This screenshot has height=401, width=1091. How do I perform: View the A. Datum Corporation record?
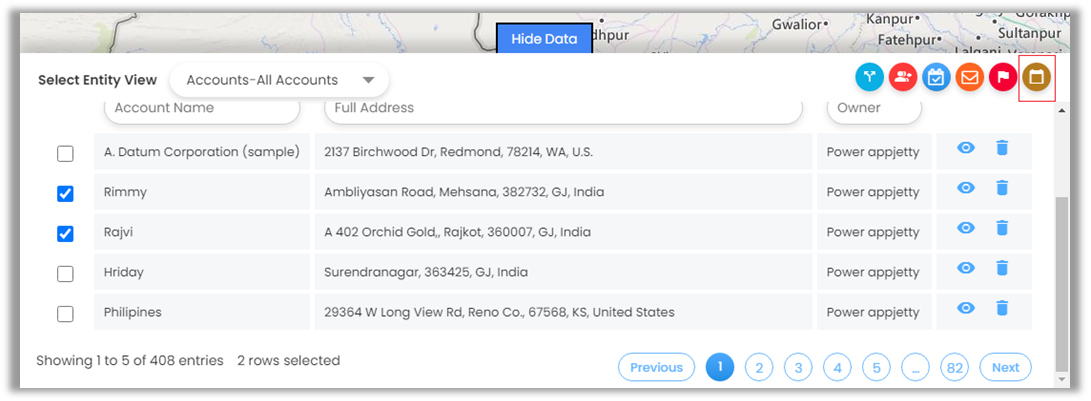pyautogui.click(x=966, y=149)
